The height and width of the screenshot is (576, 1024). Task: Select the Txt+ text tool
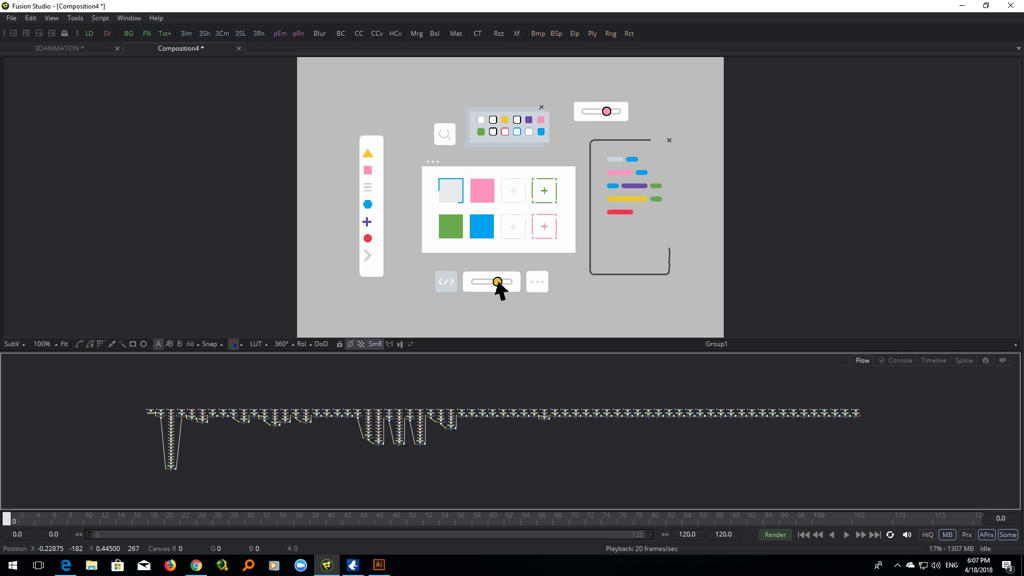(x=164, y=34)
